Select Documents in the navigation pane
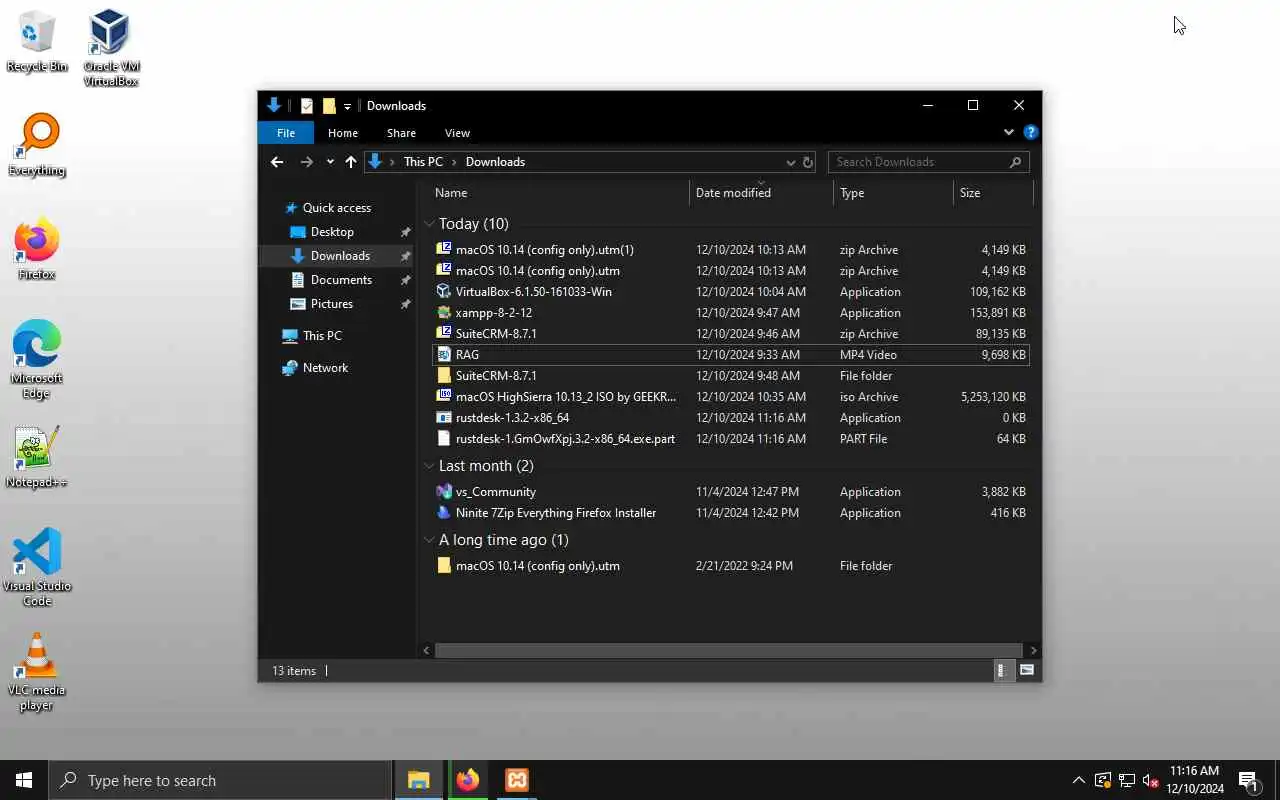This screenshot has height=800, width=1280. [x=341, y=280]
